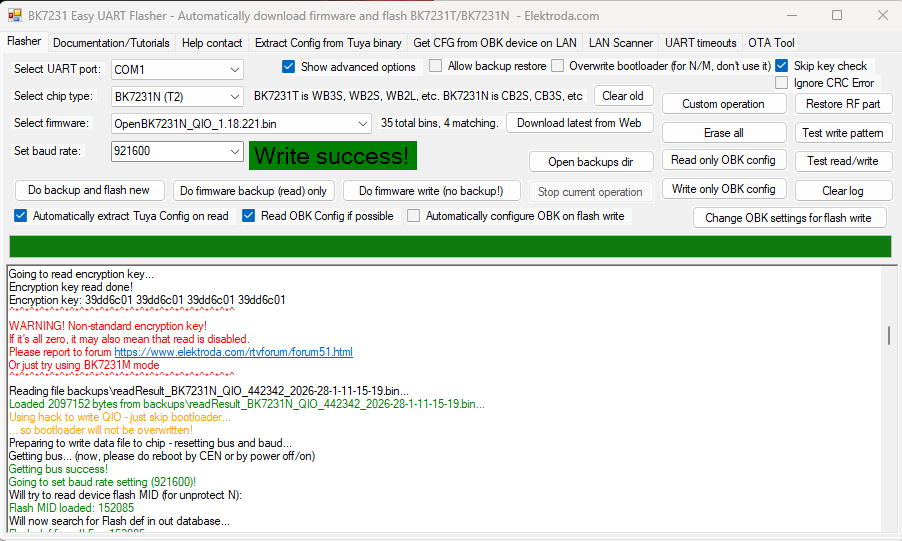This screenshot has height=541, width=902.
Task: Click the "Select firmware:" label
Action: pos(52,123)
